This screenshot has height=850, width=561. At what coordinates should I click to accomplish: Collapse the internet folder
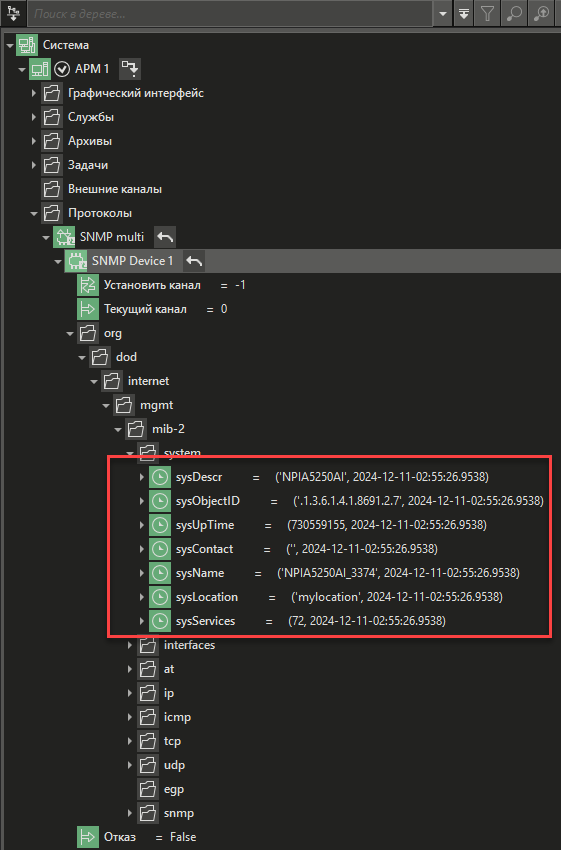click(x=93, y=381)
